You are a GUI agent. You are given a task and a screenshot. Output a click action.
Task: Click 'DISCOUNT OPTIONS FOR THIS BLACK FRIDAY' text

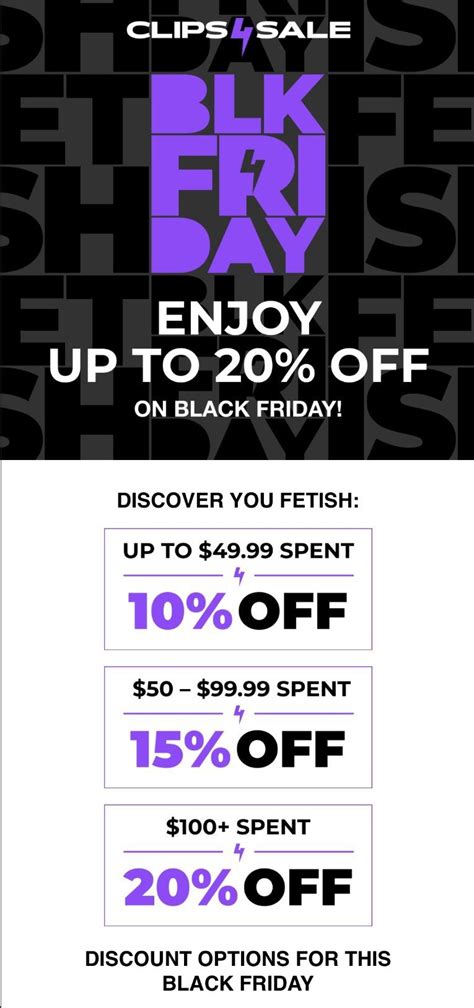click(238, 971)
